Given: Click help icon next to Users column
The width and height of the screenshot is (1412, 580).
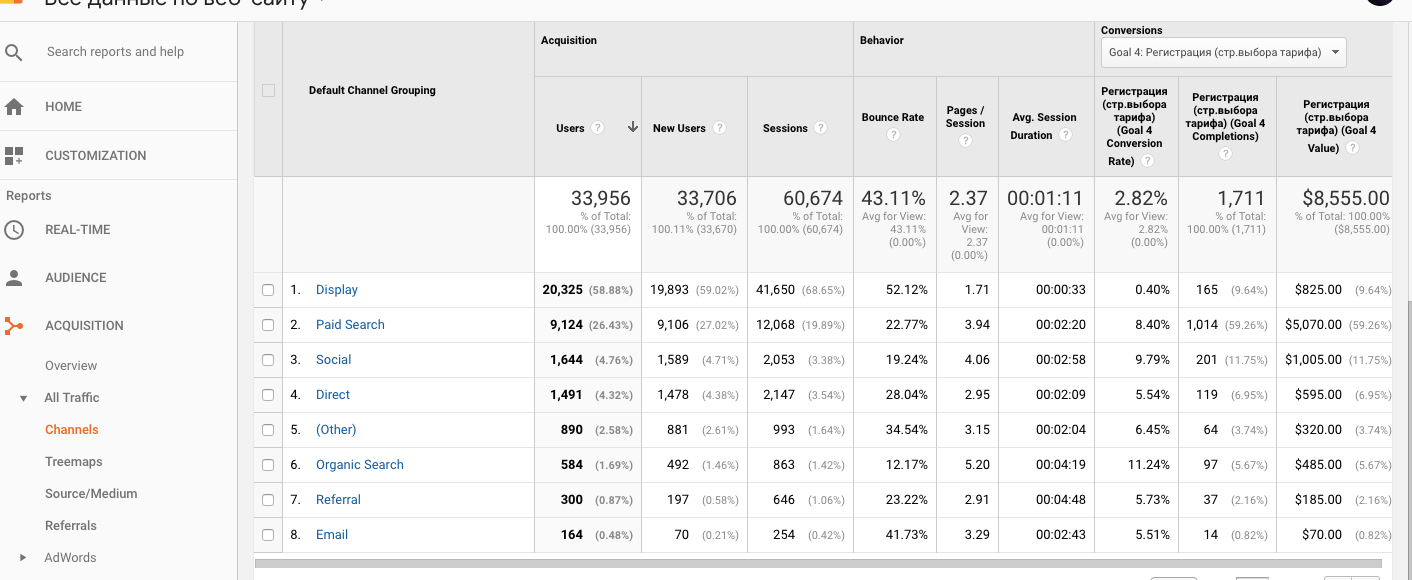Looking at the screenshot, I should point(597,128).
